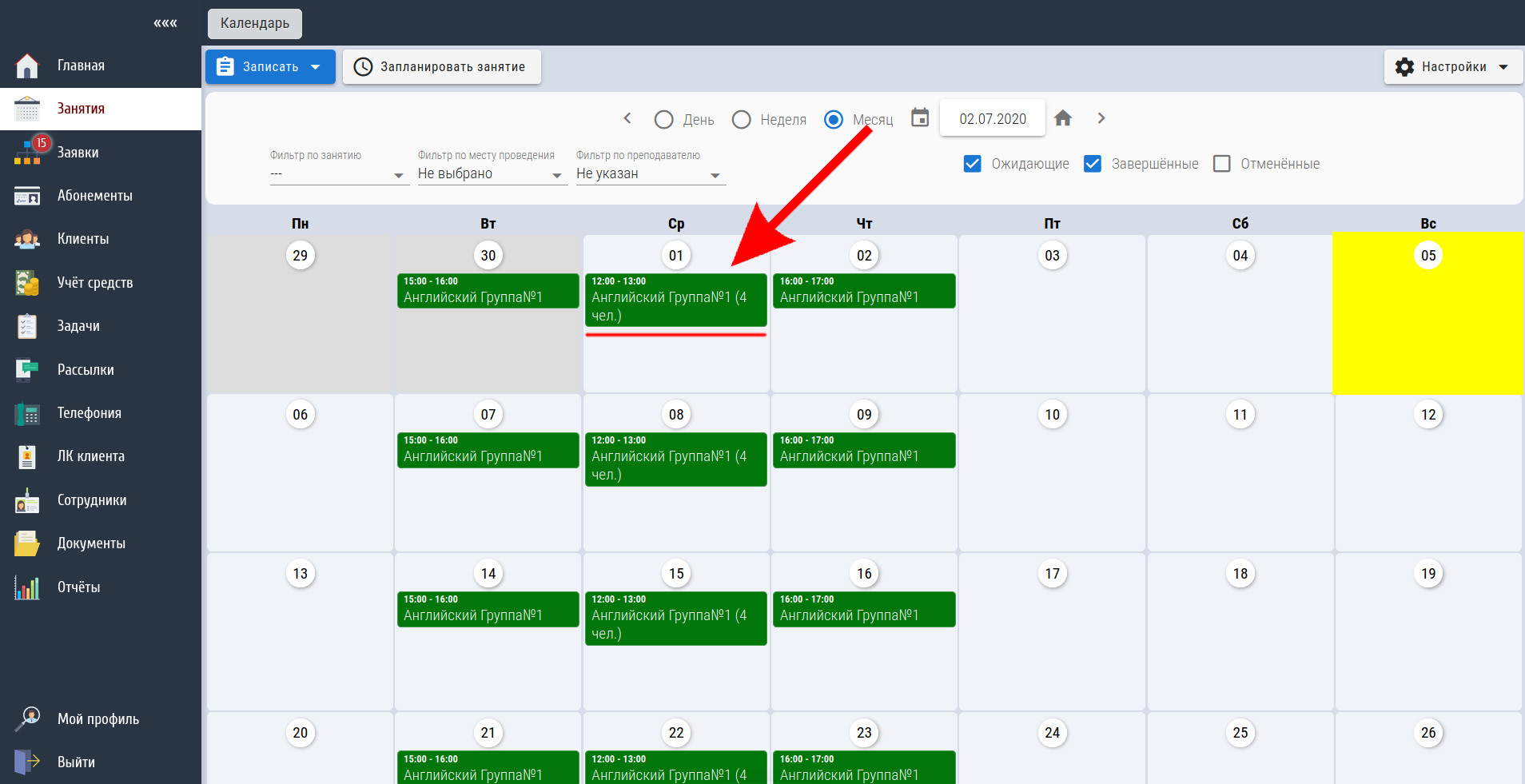Expand the Записать dropdown arrow
The width and height of the screenshot is (1525, 784).
click(x=316, y=67)
